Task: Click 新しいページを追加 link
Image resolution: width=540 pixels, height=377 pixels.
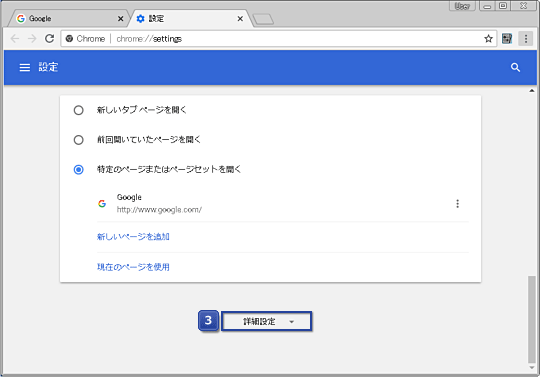Action: click(x=133, y=237)
